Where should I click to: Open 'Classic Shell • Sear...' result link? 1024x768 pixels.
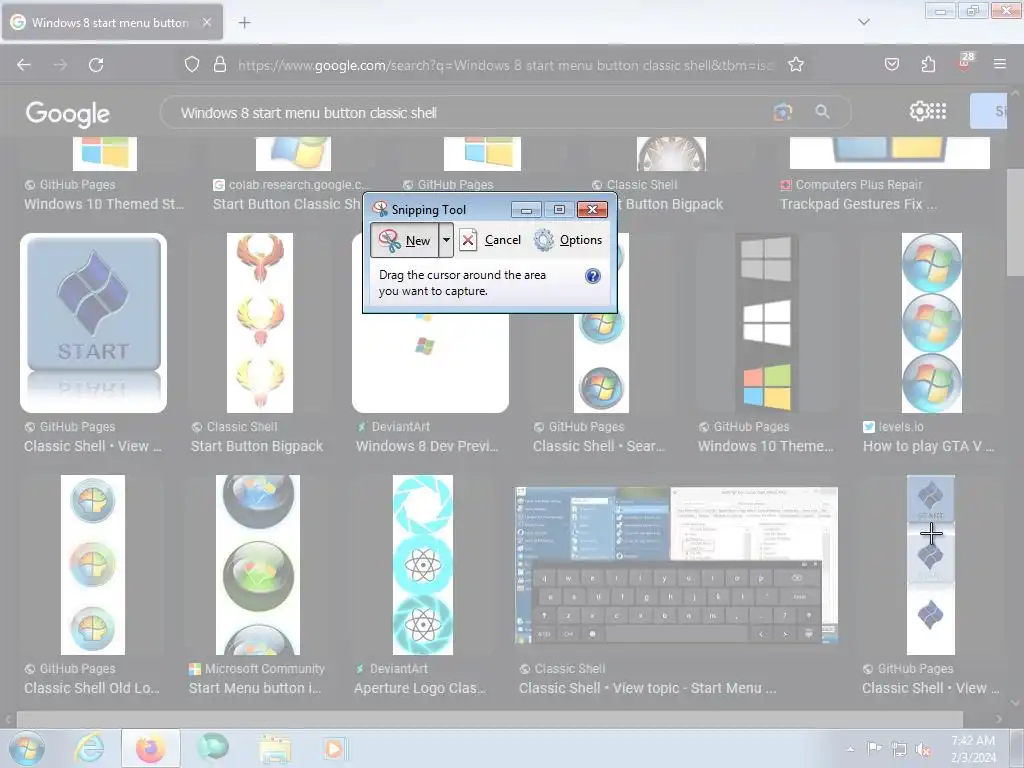pyautogui.click(x=598, y=447)
